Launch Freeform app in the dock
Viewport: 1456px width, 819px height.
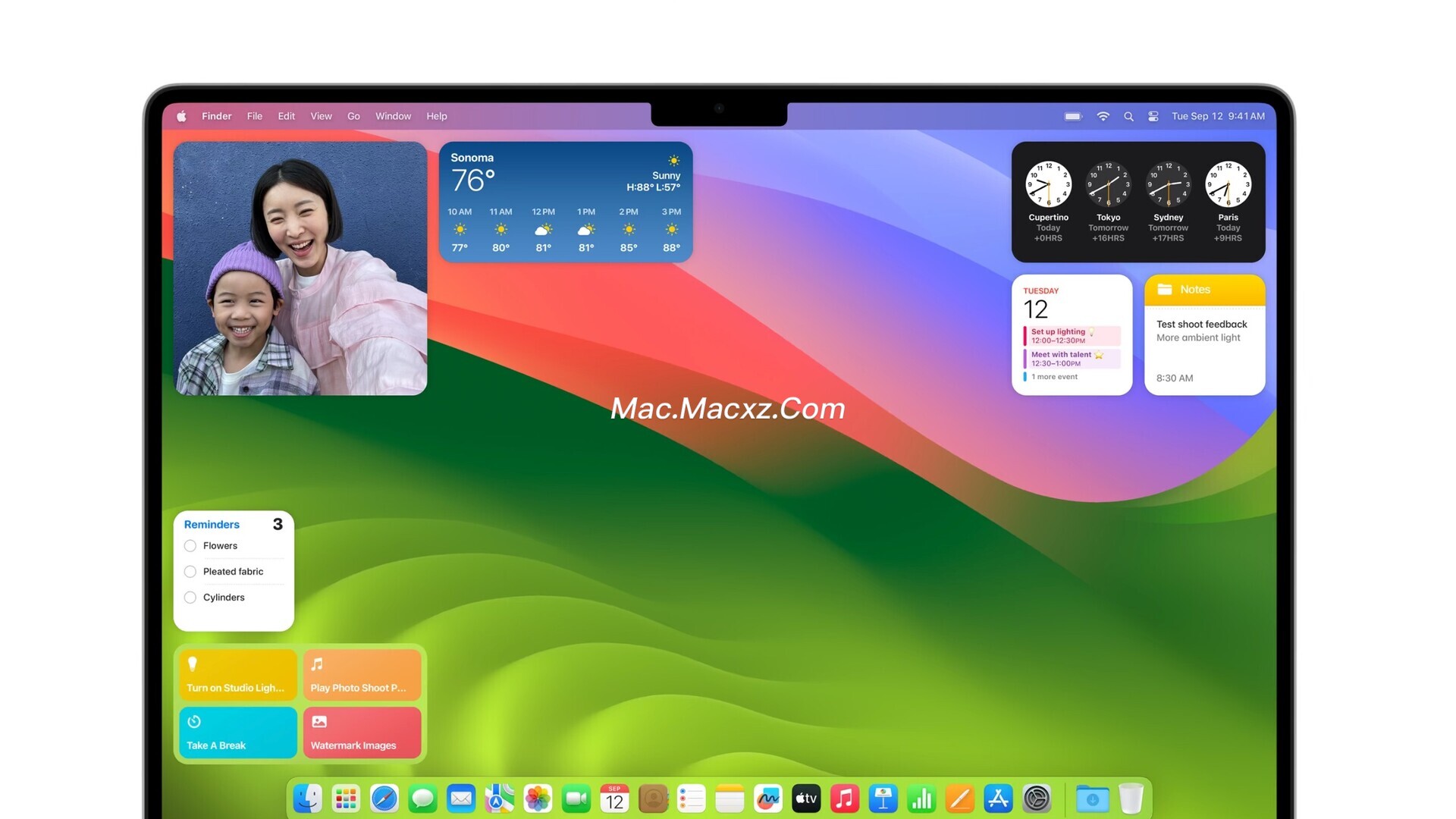tap(768, 799)
